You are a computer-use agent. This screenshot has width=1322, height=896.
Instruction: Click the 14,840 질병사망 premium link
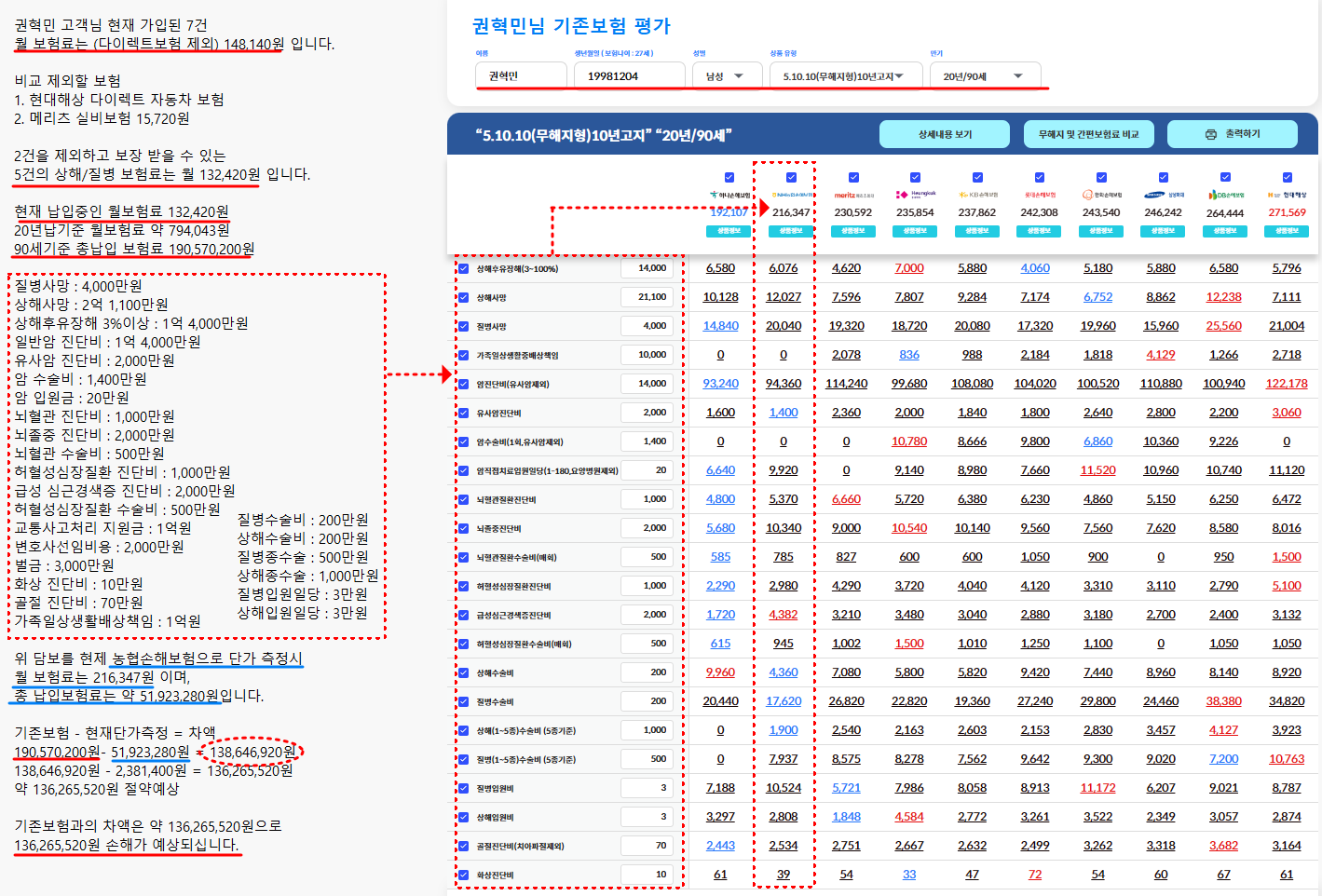pos(720,326)
